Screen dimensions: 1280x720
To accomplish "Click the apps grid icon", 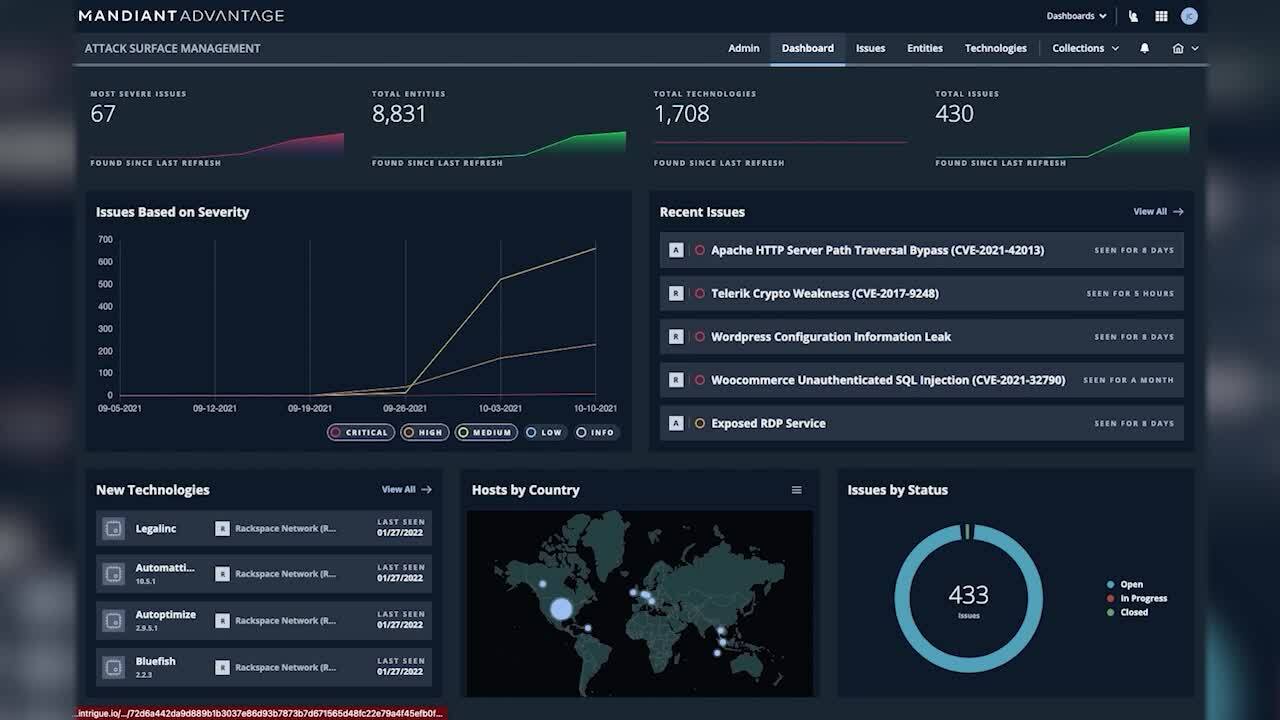I will (1161, 16).
